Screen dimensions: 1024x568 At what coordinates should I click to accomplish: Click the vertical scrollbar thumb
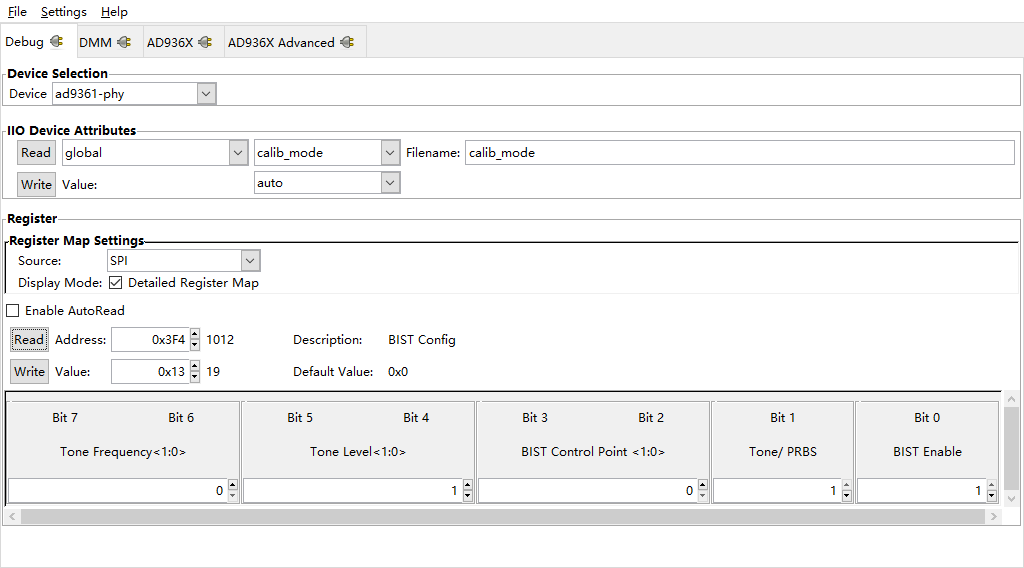[1011, 448]
